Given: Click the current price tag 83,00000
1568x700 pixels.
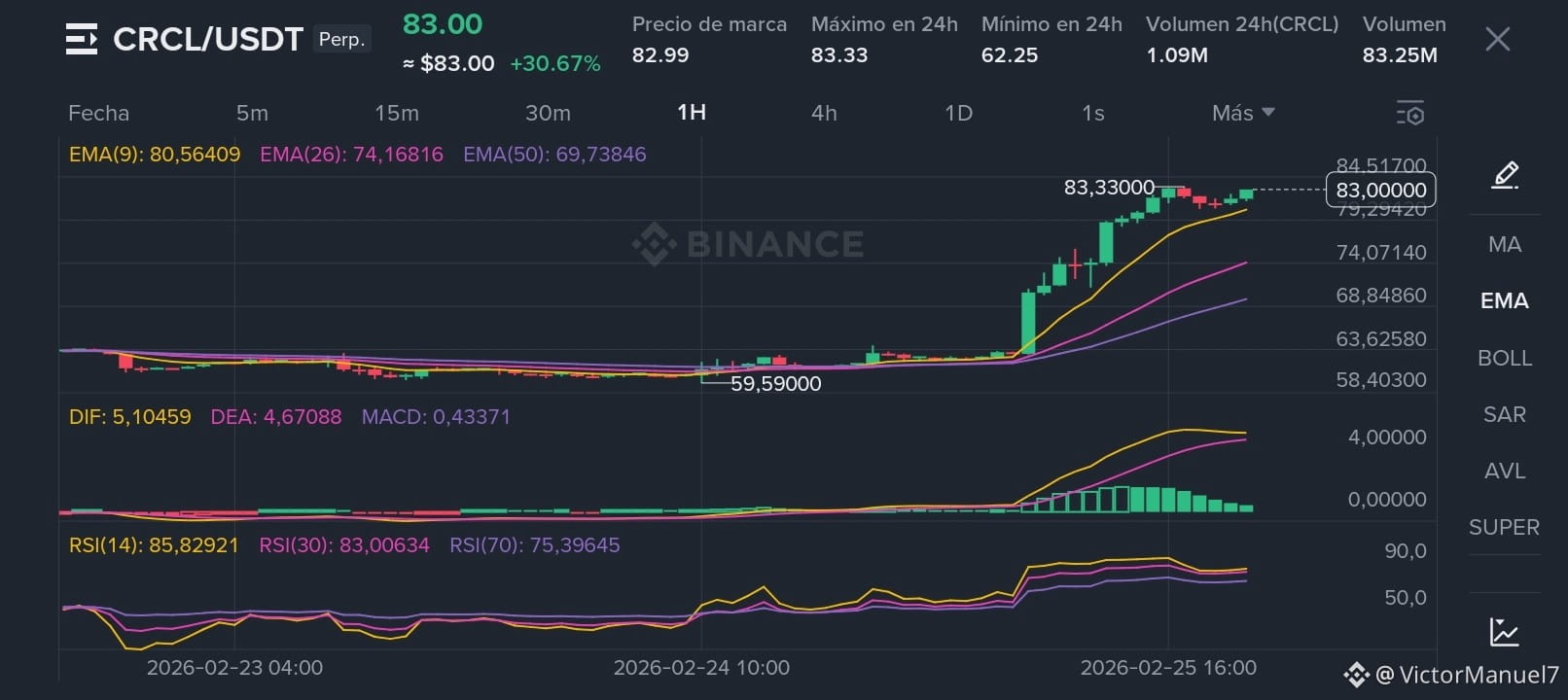Looking at the screenshot, I should click(1380, 190).
